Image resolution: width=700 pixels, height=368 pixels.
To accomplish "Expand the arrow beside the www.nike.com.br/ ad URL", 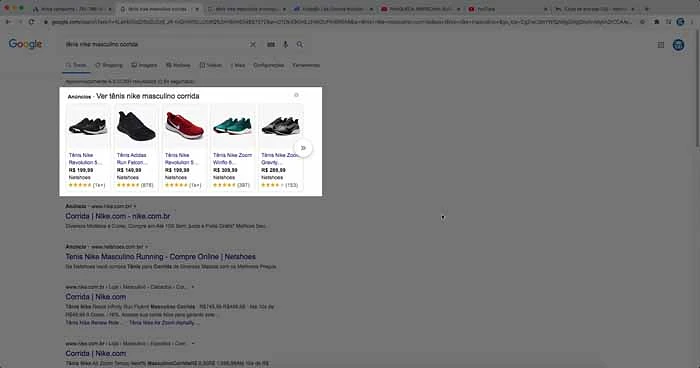I will pos(134,206).
